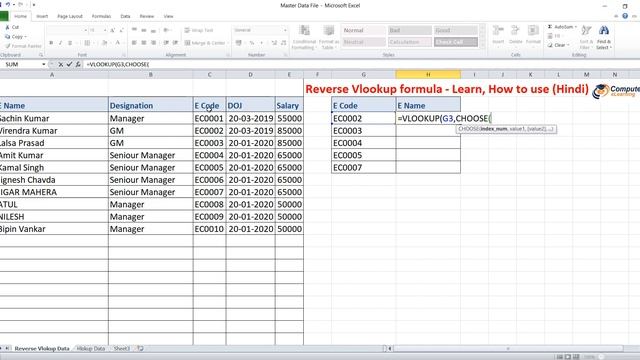
Task: Apply the Normal cell style
Action: (364, 30)
